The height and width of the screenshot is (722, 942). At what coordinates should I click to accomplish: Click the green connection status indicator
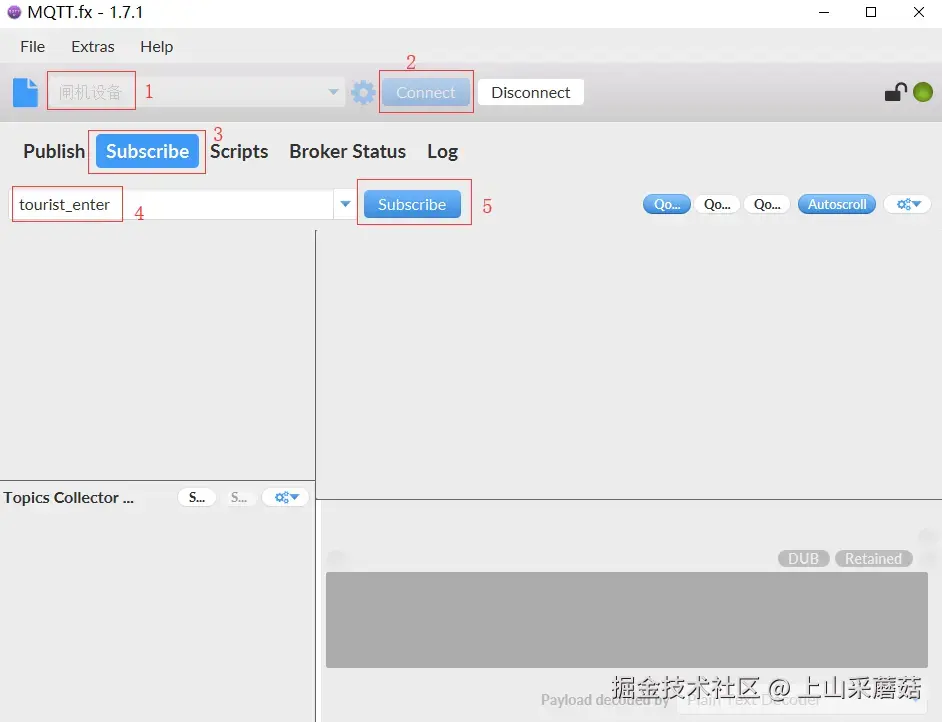923,92
